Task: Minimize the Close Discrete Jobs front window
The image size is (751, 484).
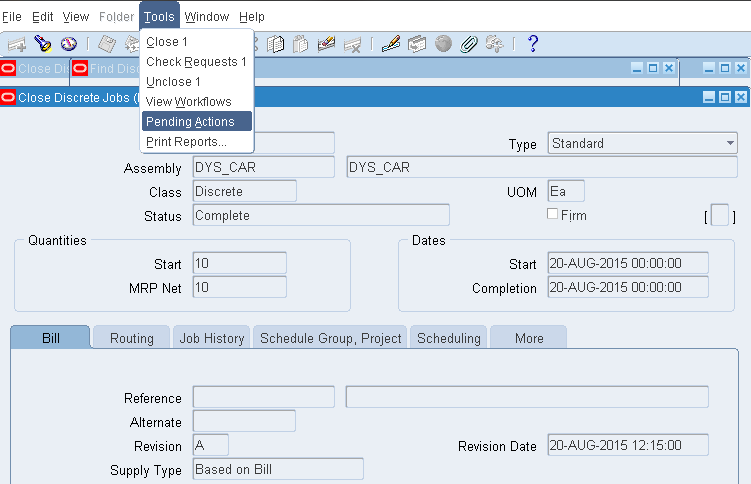Action: (709, 97)
